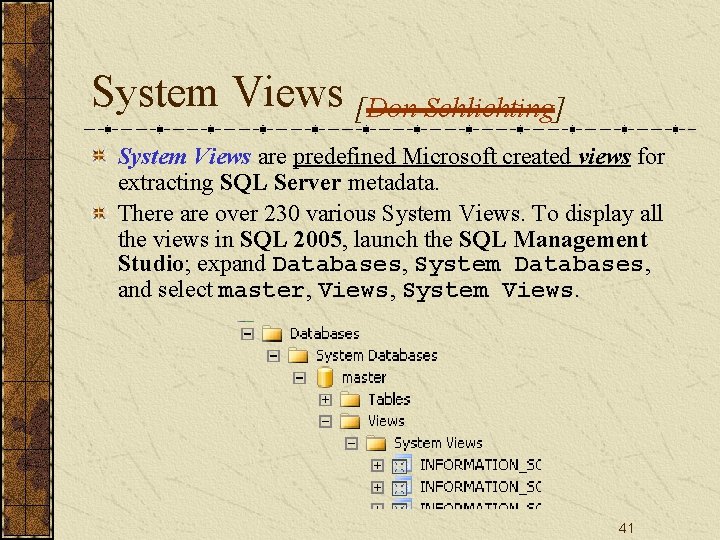Click the first INFORMATION_SC view icon
This screenshot has height=540, width=720.
pyautogui.click(x=401, y=465)
